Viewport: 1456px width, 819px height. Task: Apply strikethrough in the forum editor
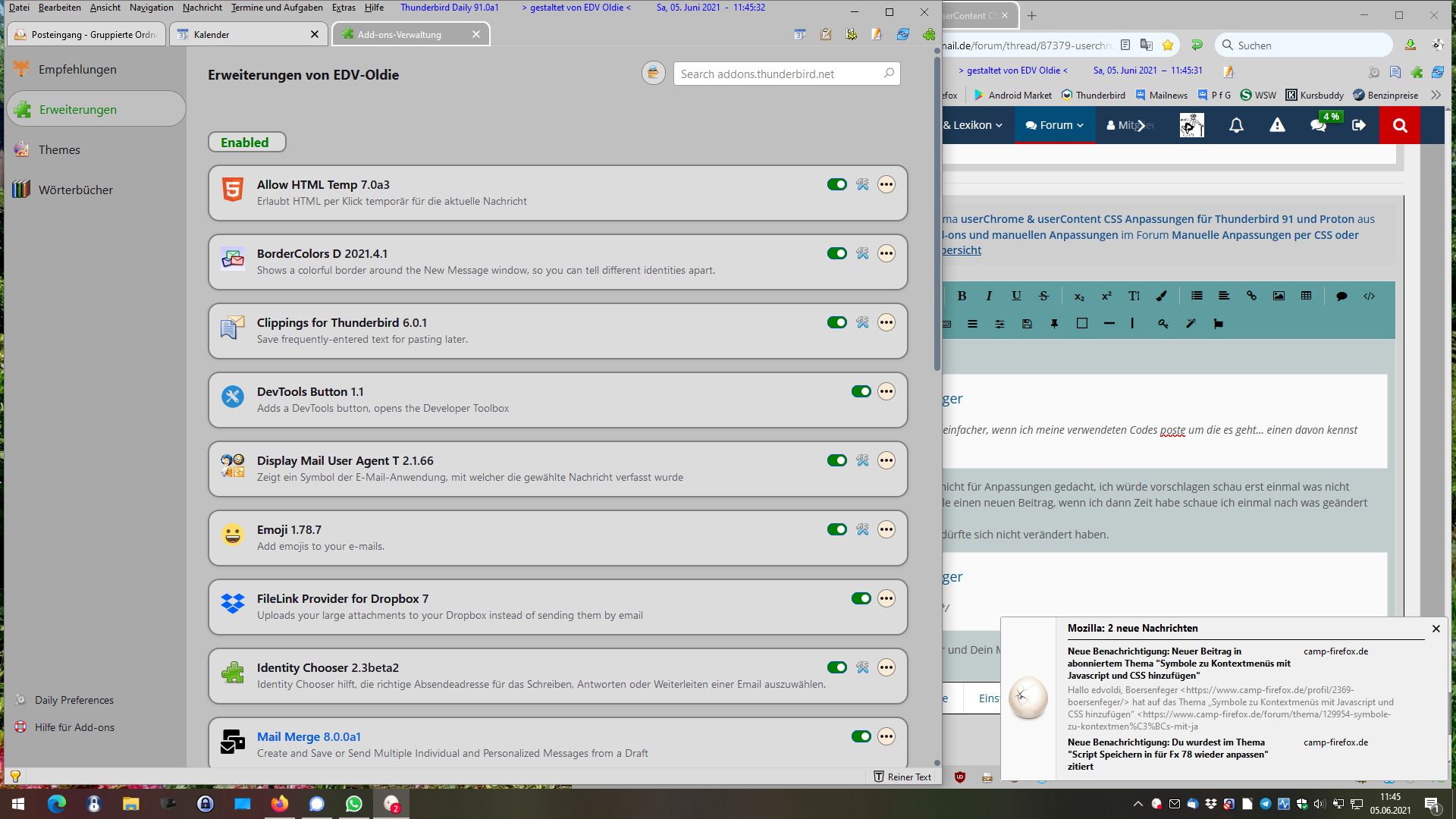[x=1043, y=296]
